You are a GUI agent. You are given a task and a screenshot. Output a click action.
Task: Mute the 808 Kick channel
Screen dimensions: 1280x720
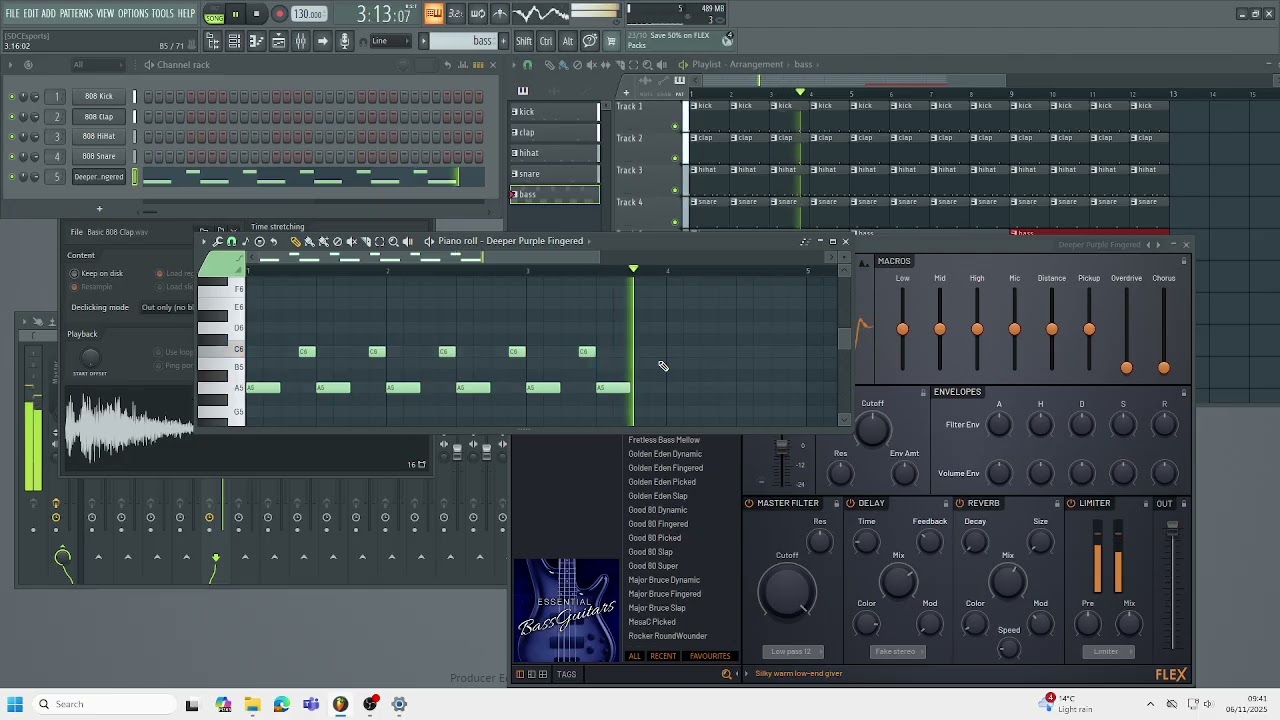coord(12,97)
